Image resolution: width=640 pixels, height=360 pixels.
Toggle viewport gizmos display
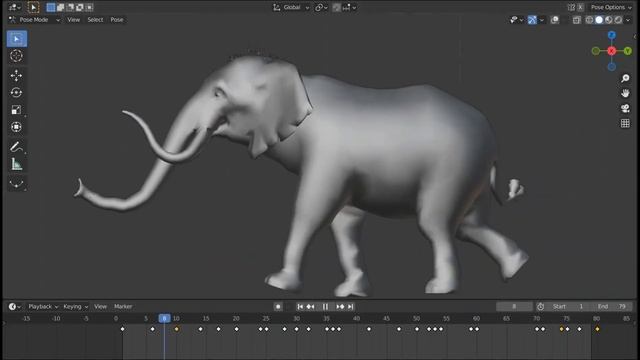[532, 20]
